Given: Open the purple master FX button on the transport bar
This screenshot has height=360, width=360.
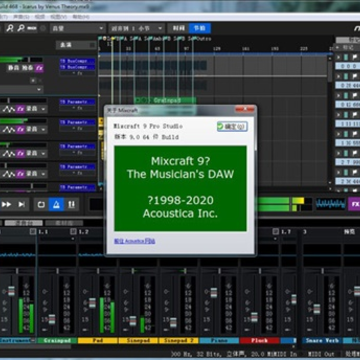Looking at the screenshot, I should pyautogui.click(x=354, y=204).
